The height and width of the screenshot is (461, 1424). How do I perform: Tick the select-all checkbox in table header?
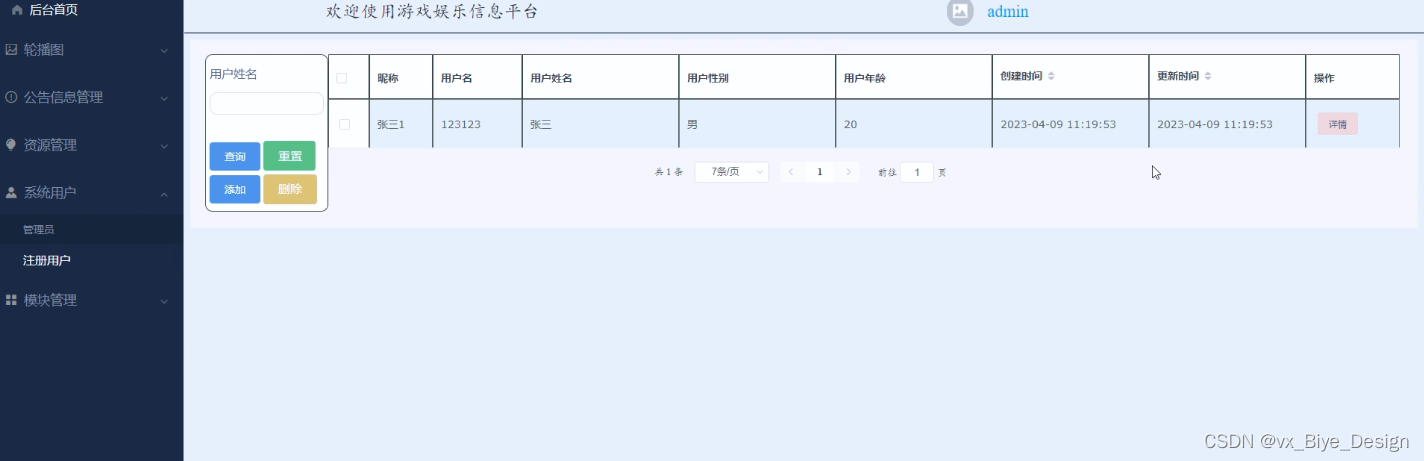(342, 78)
